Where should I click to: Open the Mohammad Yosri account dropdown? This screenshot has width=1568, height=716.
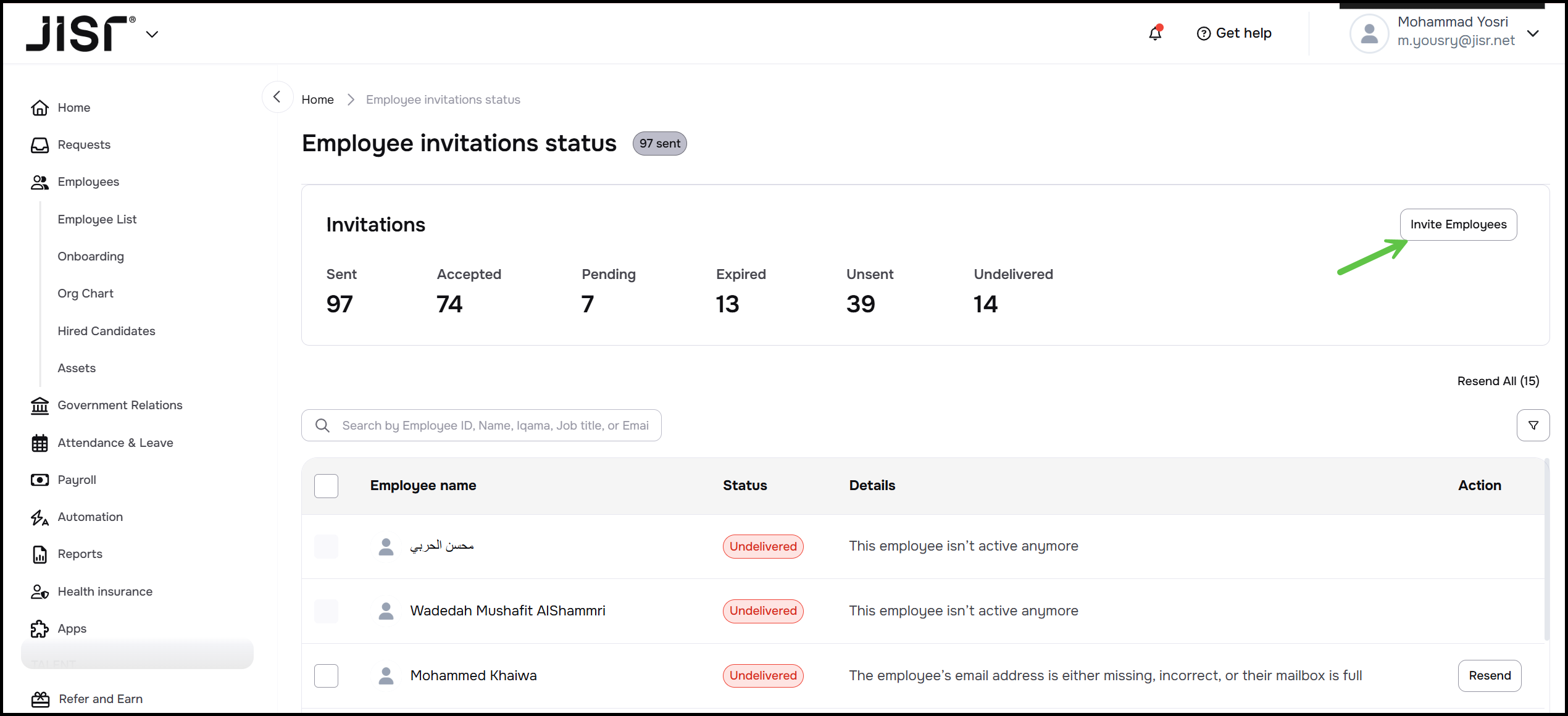(1533, 33)
